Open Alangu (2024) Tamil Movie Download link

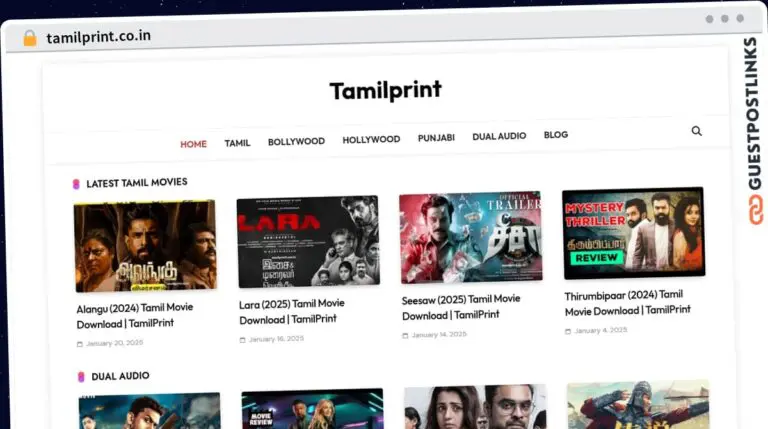[x=134, y=315]
